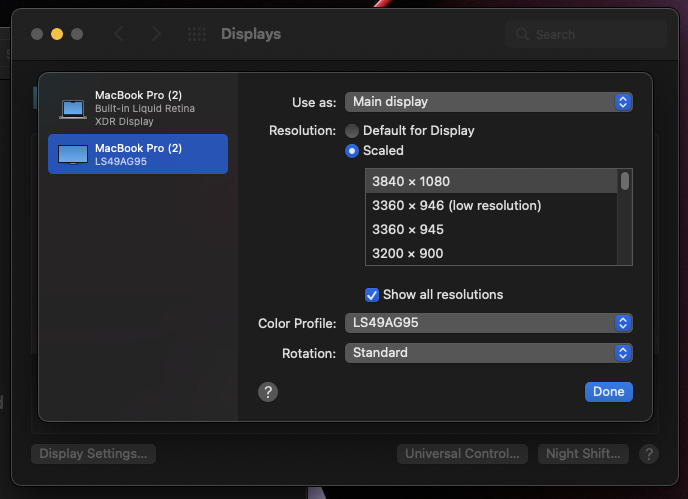This screenshot has width=688, height=499.
Task: Click the help question mark in the dialog
Action: (268, 392)
